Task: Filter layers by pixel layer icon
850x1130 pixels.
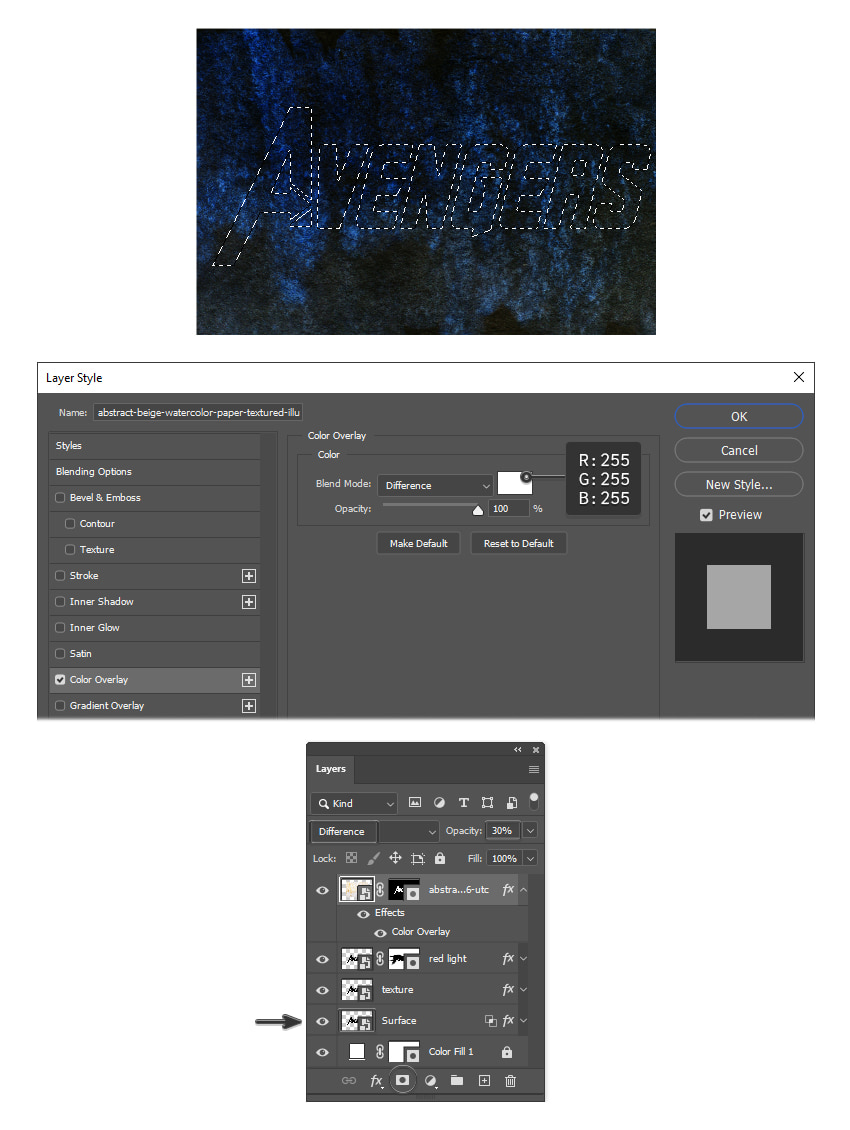Action: [415, 802]
